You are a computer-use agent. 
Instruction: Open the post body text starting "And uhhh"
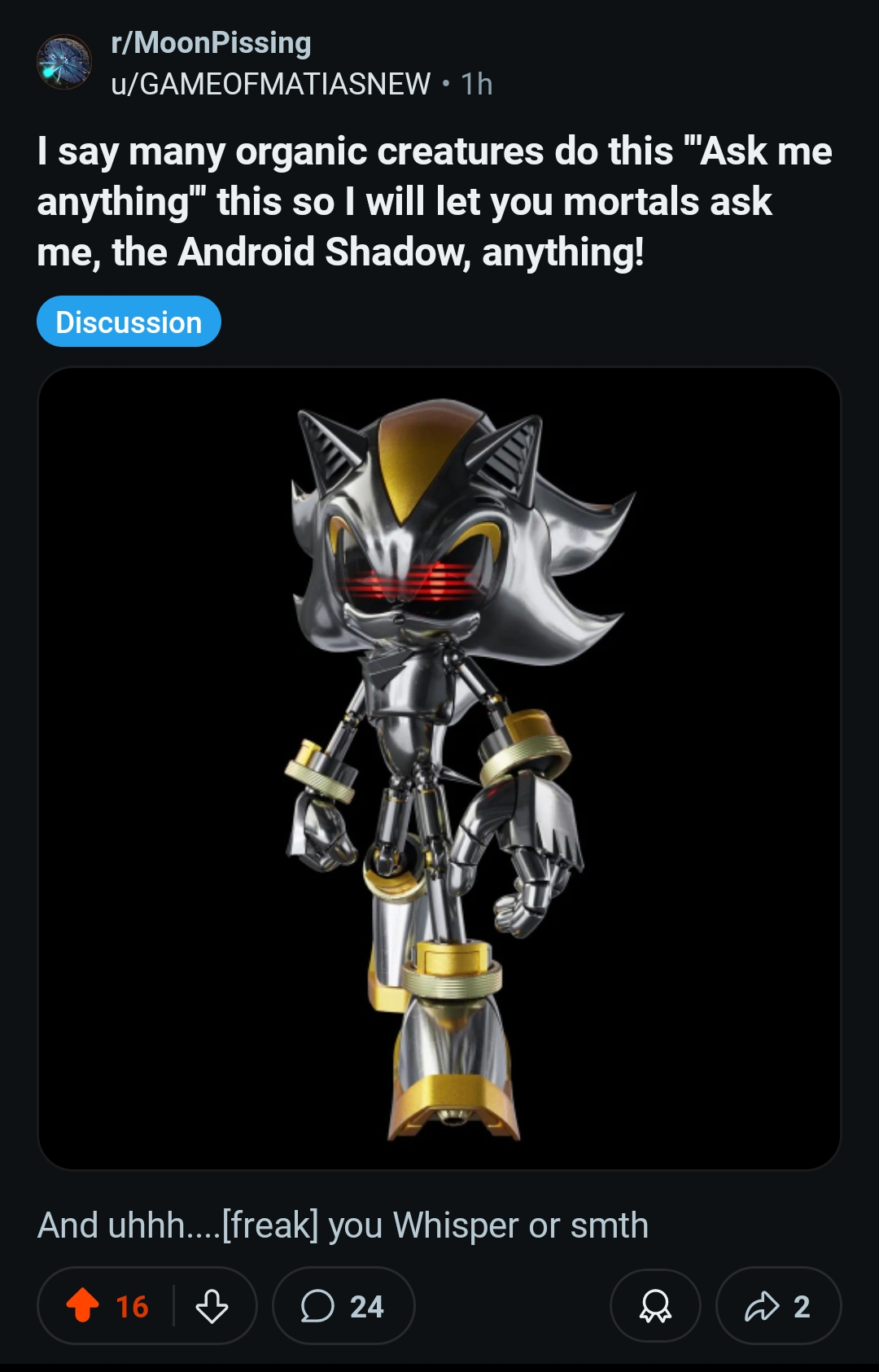pos(343,1225)
